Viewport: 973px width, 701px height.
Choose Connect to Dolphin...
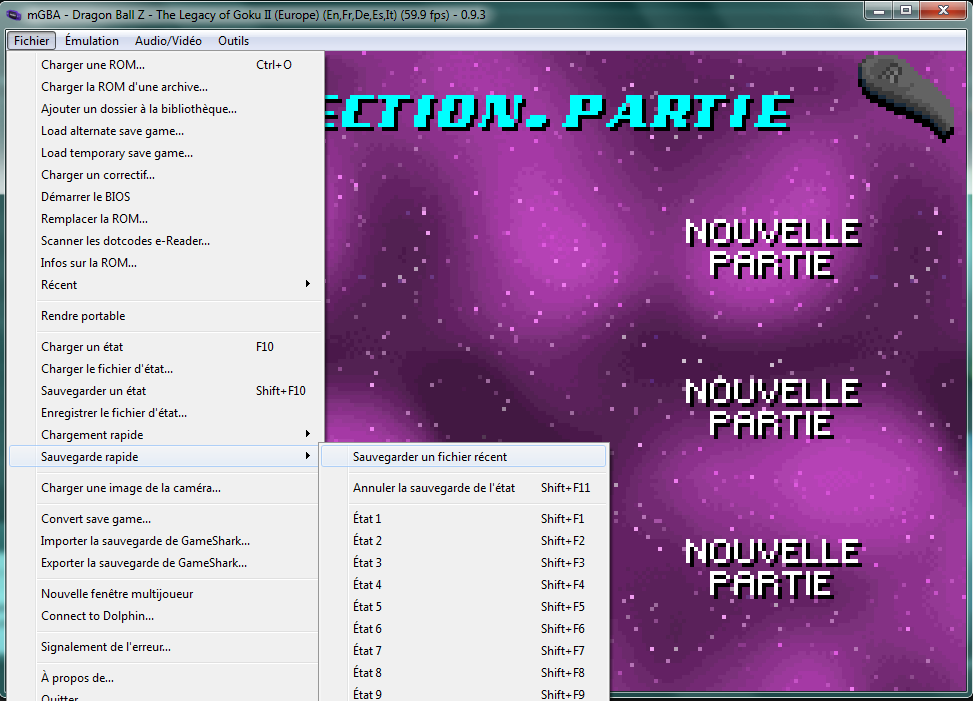click(166, 616)
